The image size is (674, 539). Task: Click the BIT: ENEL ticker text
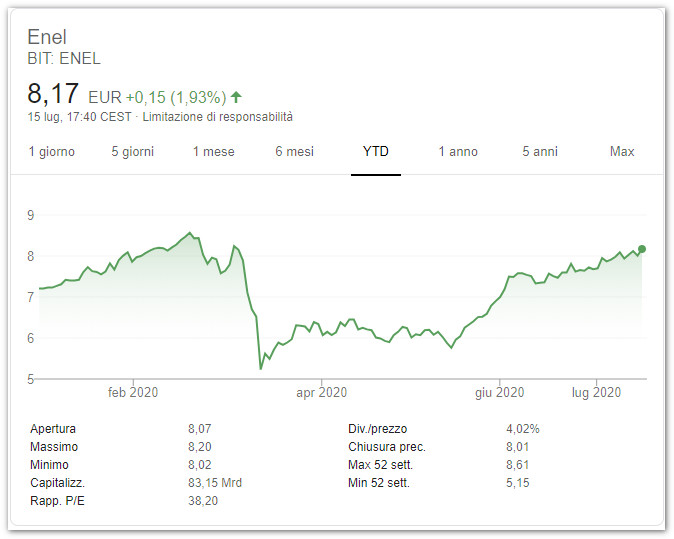[x=64, y=58]
